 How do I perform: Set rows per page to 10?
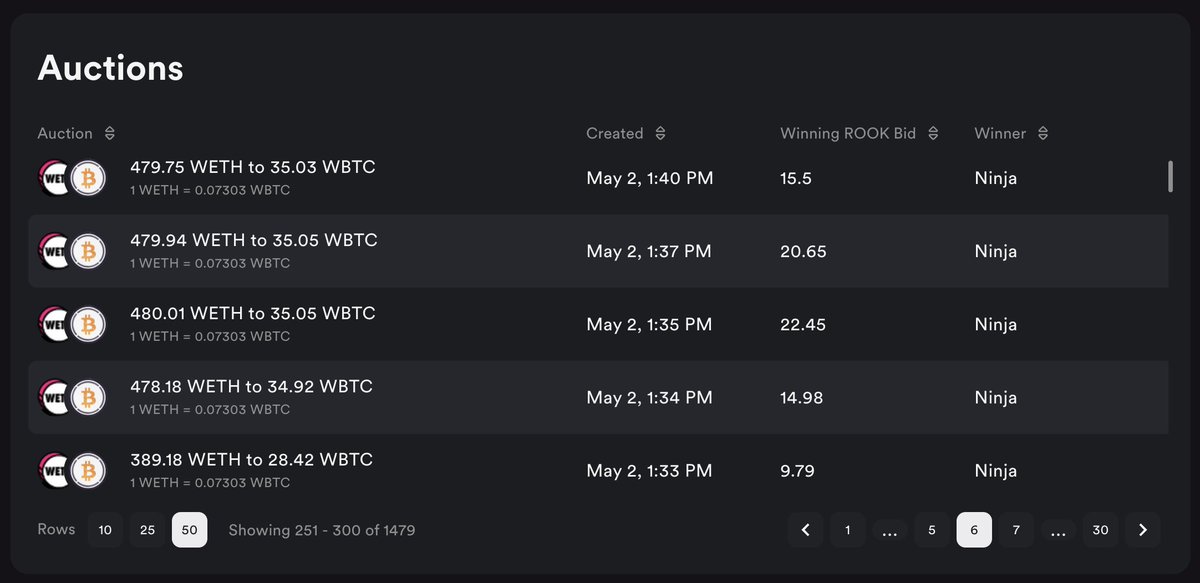105,530
